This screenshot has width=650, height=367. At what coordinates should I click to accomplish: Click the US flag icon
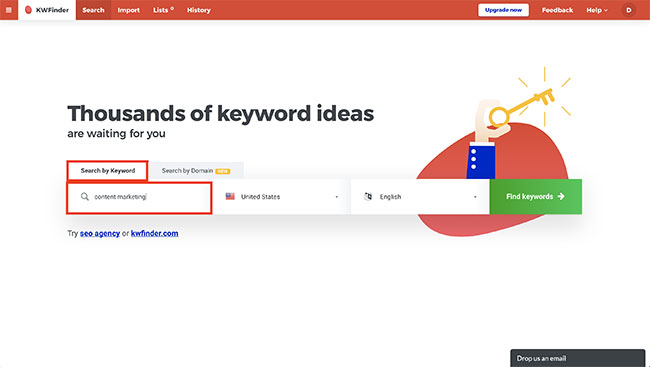(230, 197)
